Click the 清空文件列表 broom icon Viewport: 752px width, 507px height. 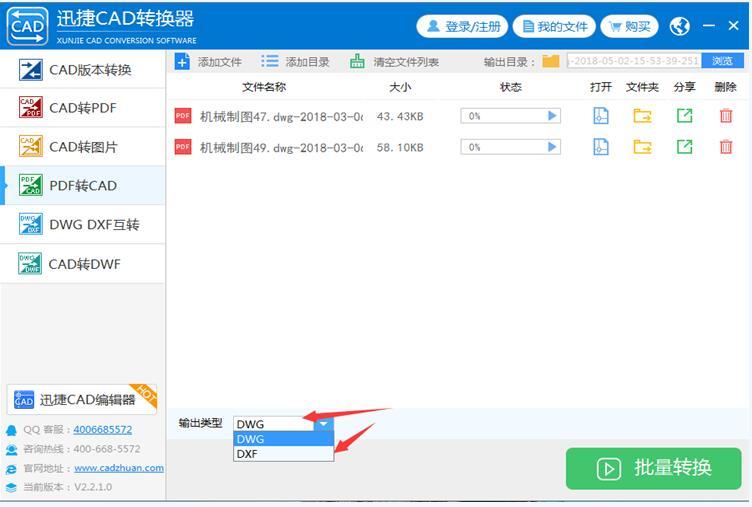(357, 61)
